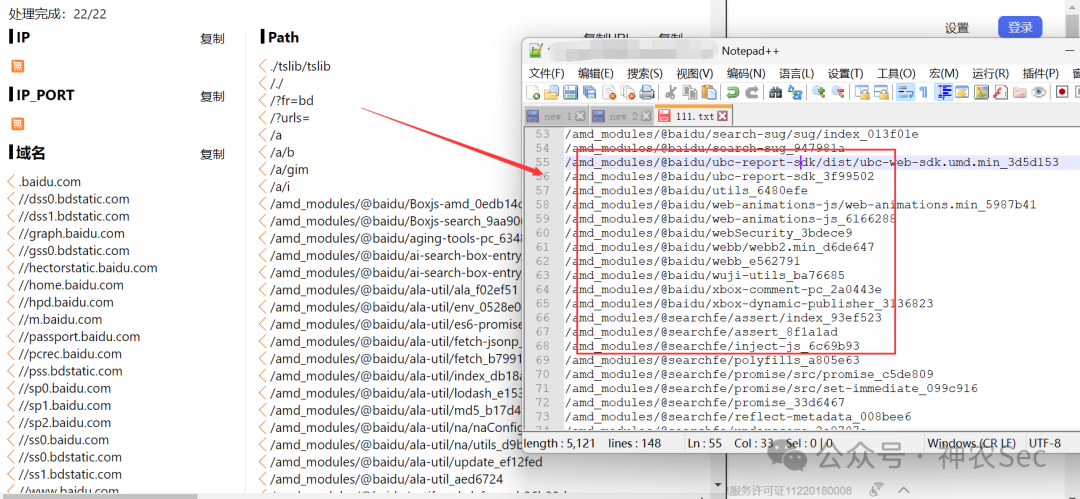Click the Close All documents icon
Image resolution: width=1080 pixels, height=499 pixels.
tap(628, 92)
